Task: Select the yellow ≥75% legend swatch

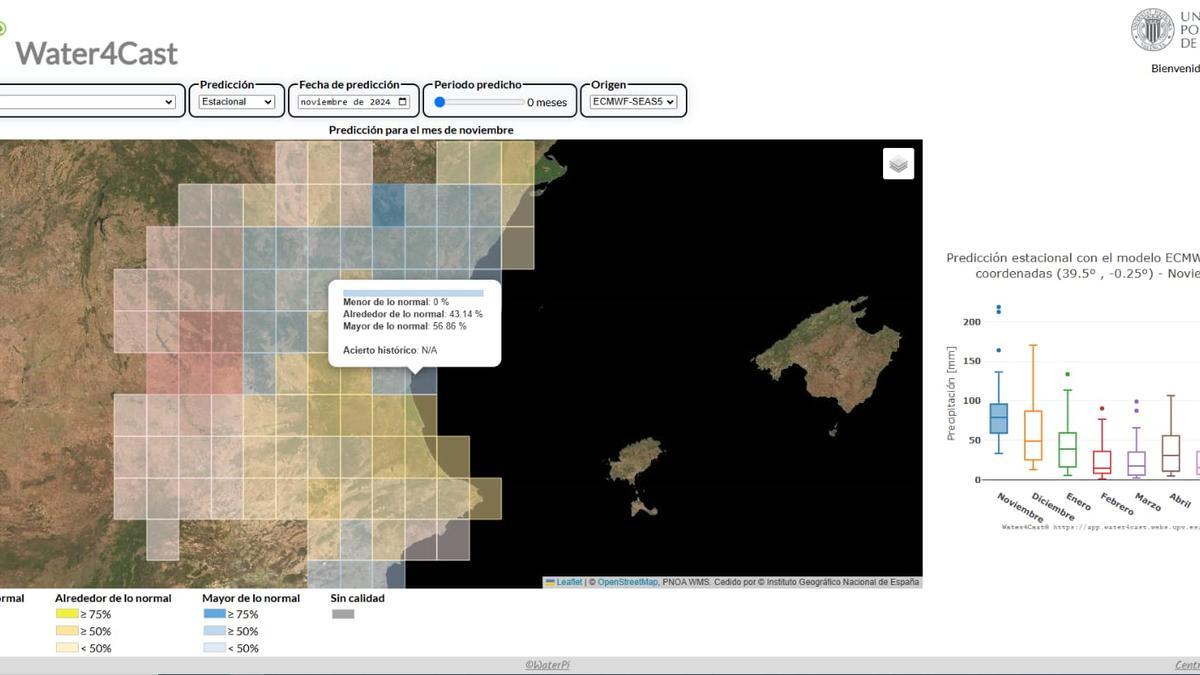Action: [67, 613]
